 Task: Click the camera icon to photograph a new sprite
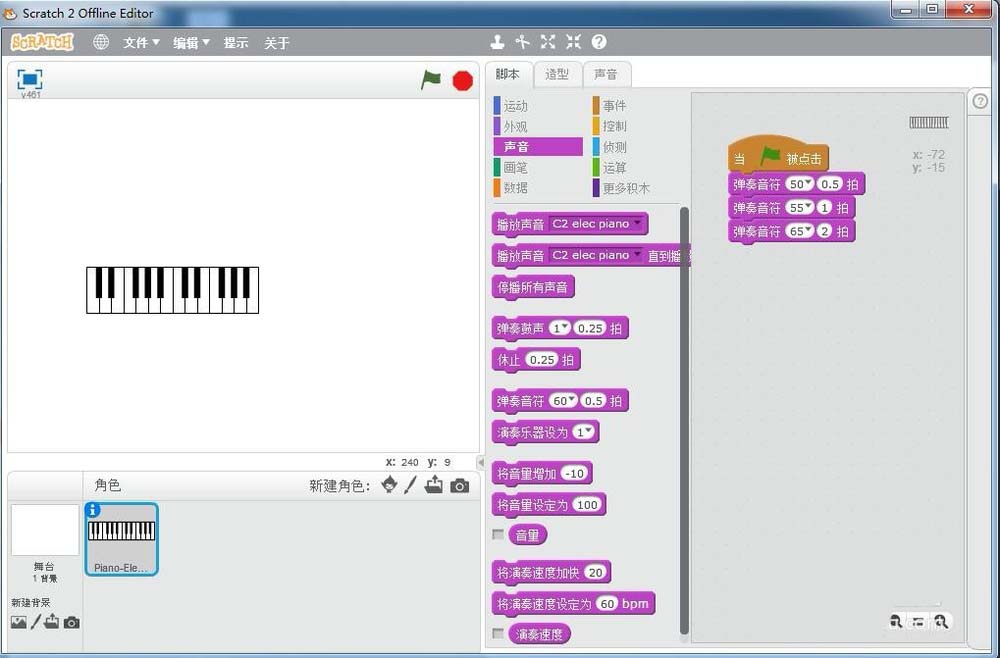(x=458, y=484)
